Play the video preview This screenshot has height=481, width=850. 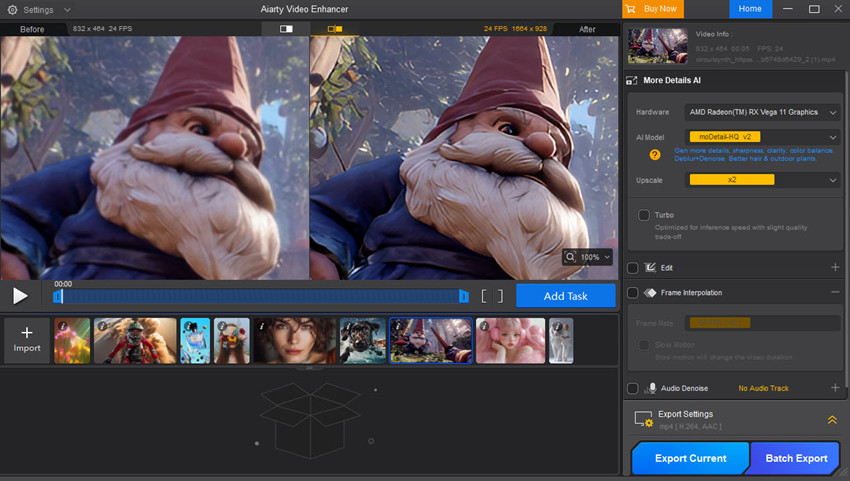point(20,296)
